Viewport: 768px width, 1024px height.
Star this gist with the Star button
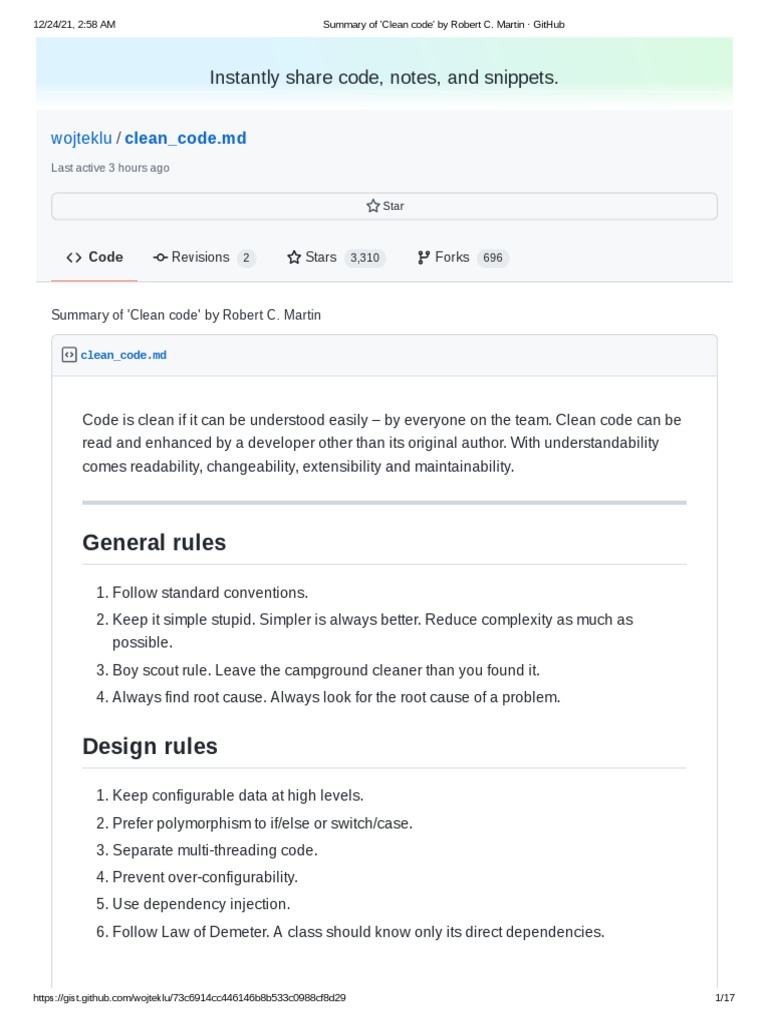pos(385,206)
